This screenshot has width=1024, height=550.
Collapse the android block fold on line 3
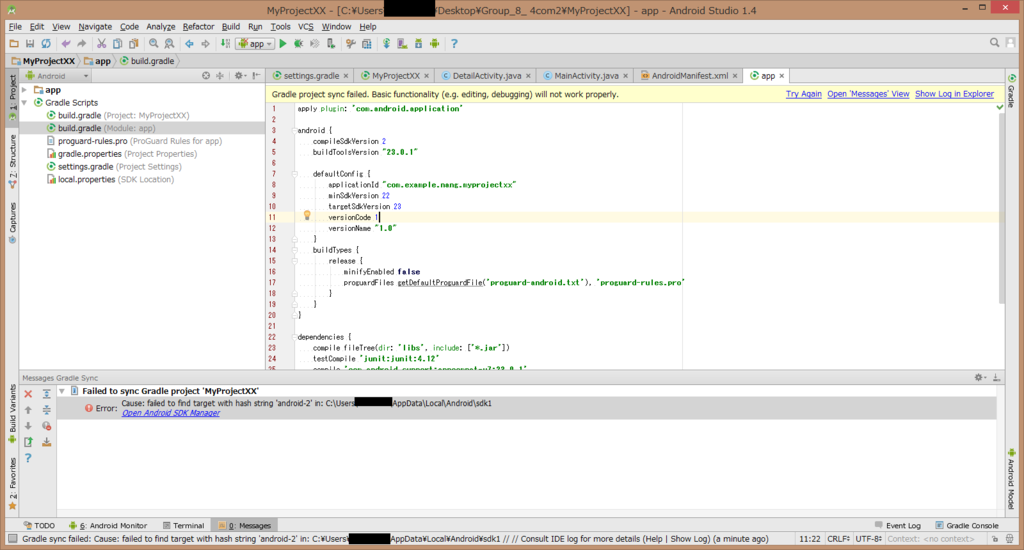295,131
